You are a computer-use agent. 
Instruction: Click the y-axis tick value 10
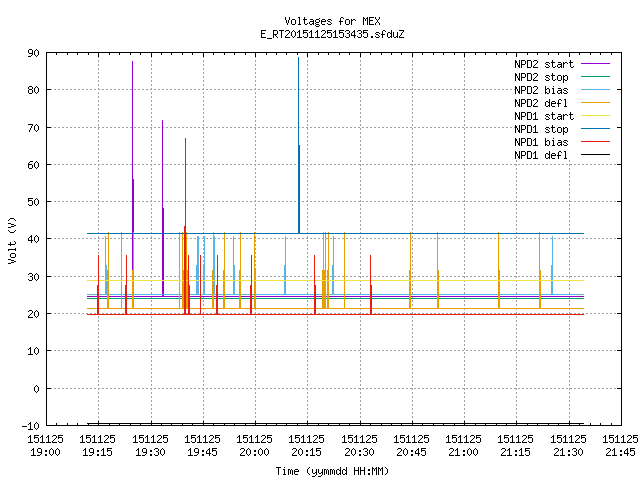click(33, 351)
